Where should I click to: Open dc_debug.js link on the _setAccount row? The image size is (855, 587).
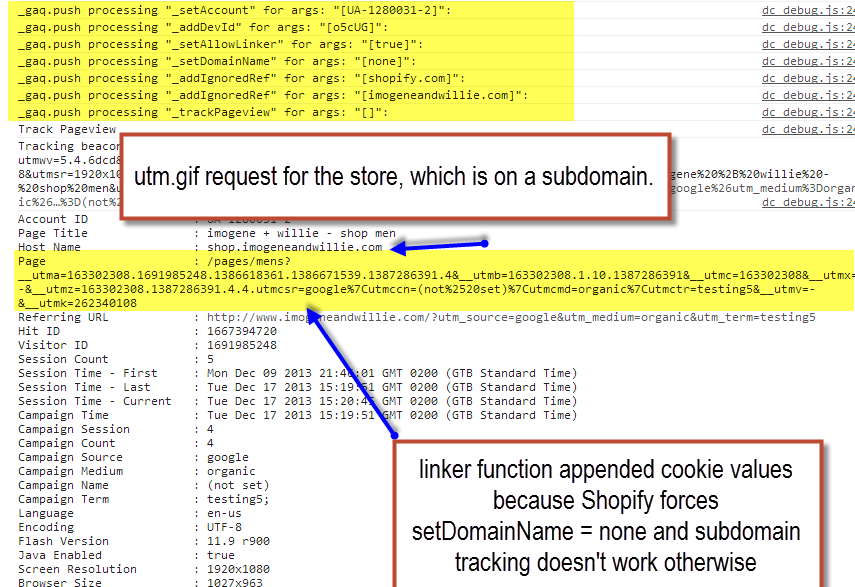pyautogui.click(x=808, y=10)
